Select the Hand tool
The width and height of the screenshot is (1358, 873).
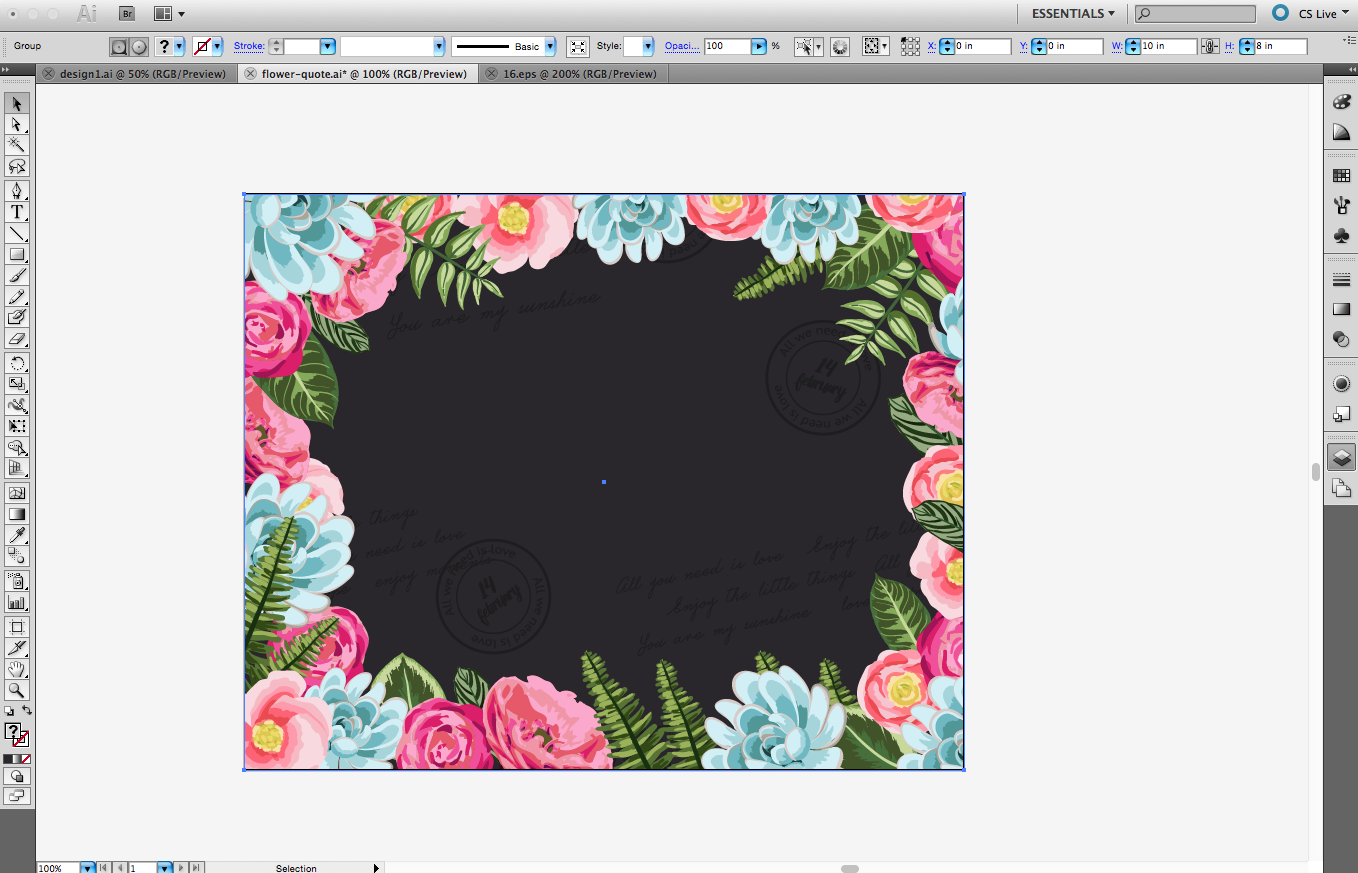tap(17, 669)
